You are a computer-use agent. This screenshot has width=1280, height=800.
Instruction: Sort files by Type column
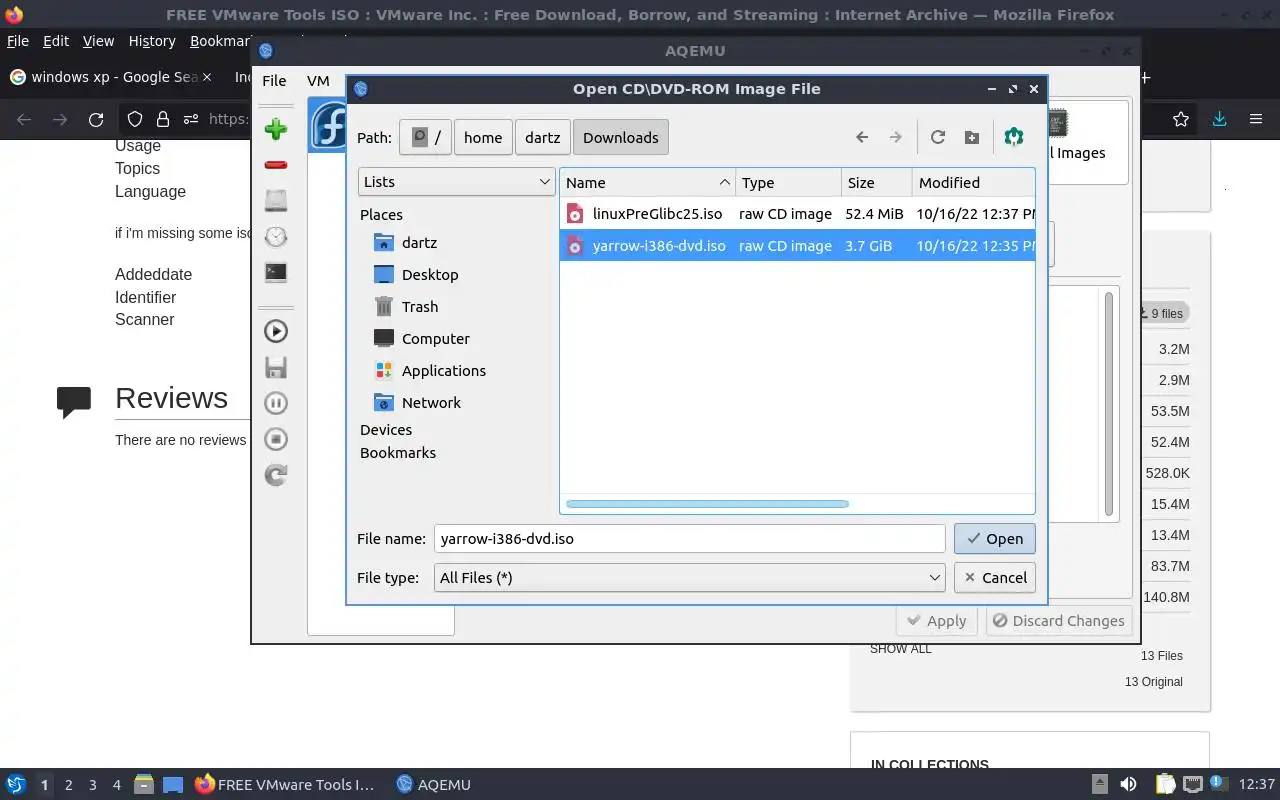788,182
